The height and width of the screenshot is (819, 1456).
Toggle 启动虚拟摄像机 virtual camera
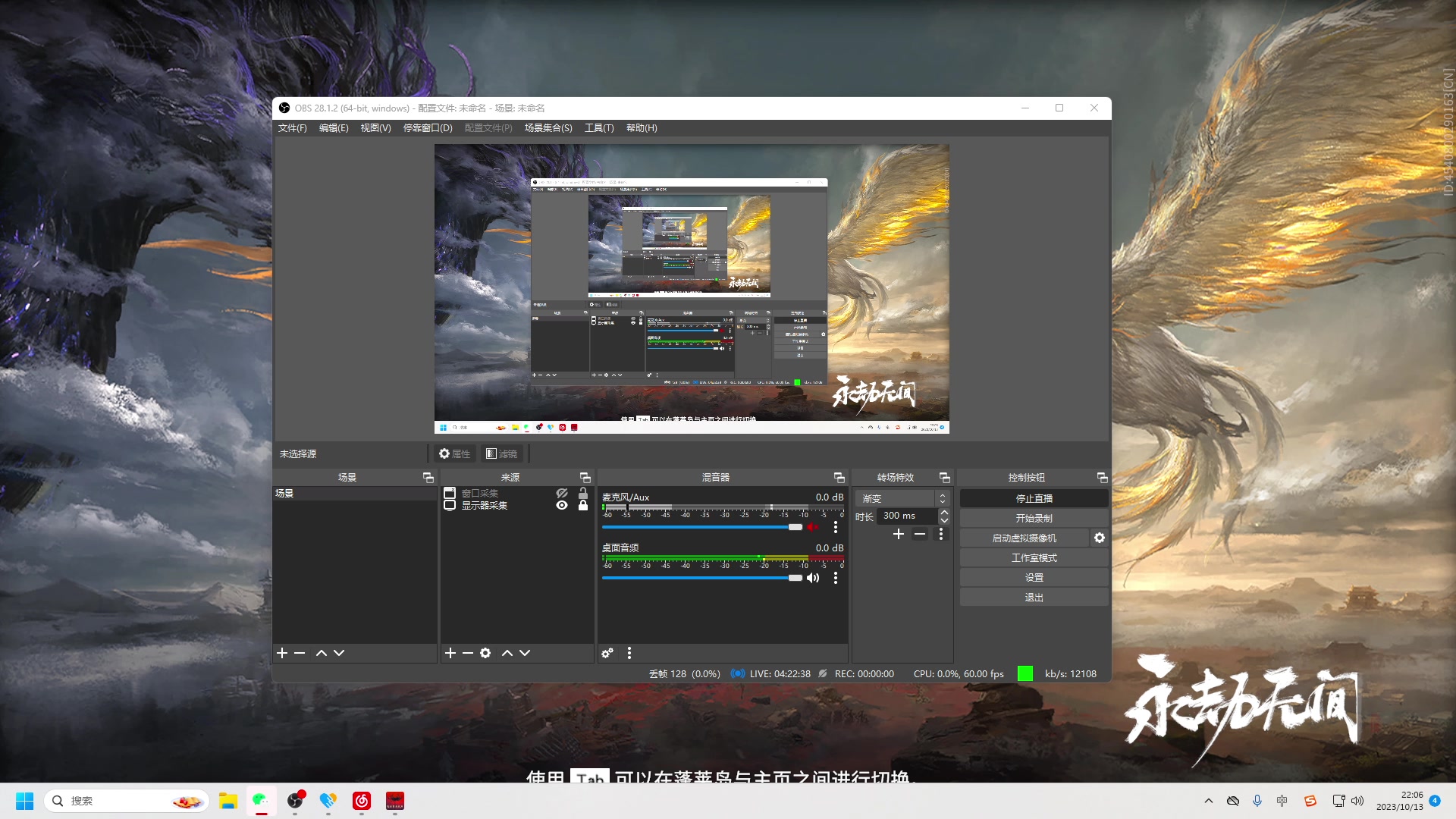coord(1024,538)
